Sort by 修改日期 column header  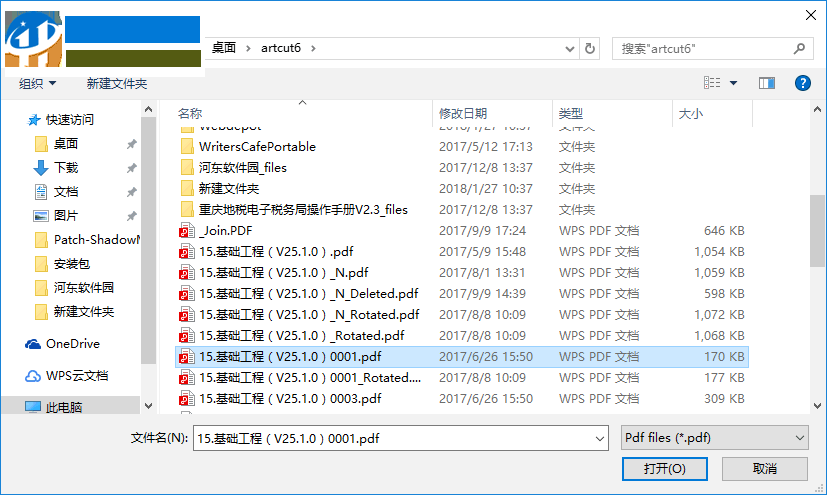click(x=463, y=113)
